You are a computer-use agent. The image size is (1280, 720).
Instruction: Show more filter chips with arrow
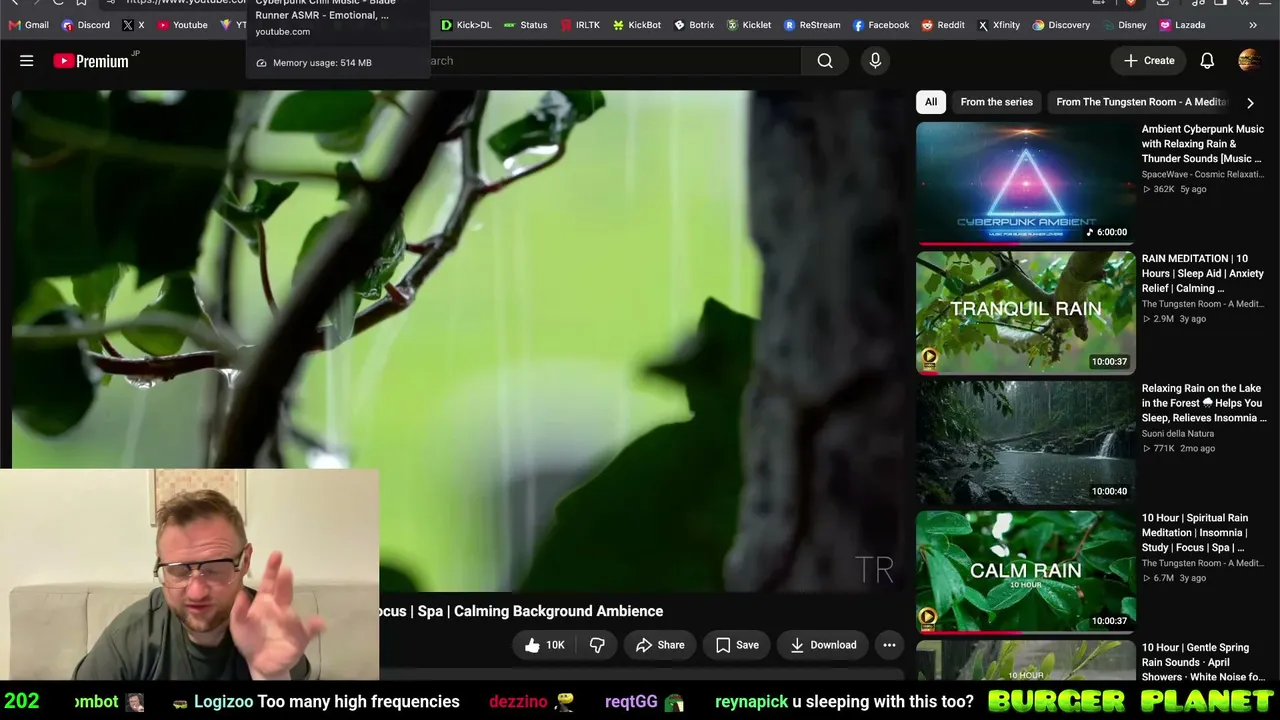click(1250, 102)
